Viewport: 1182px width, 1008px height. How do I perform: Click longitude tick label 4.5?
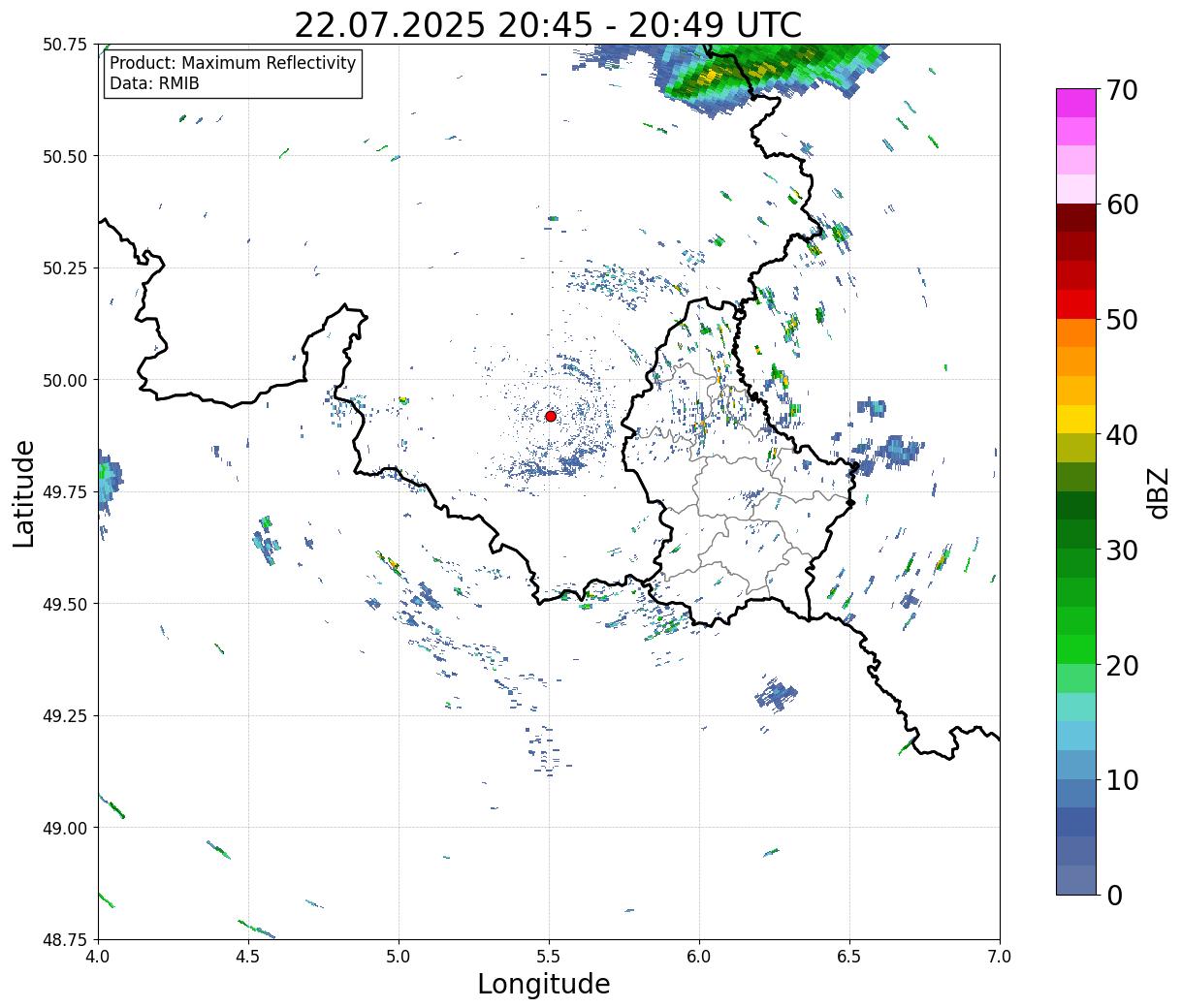pyautogui.click(x=248, y=956)
